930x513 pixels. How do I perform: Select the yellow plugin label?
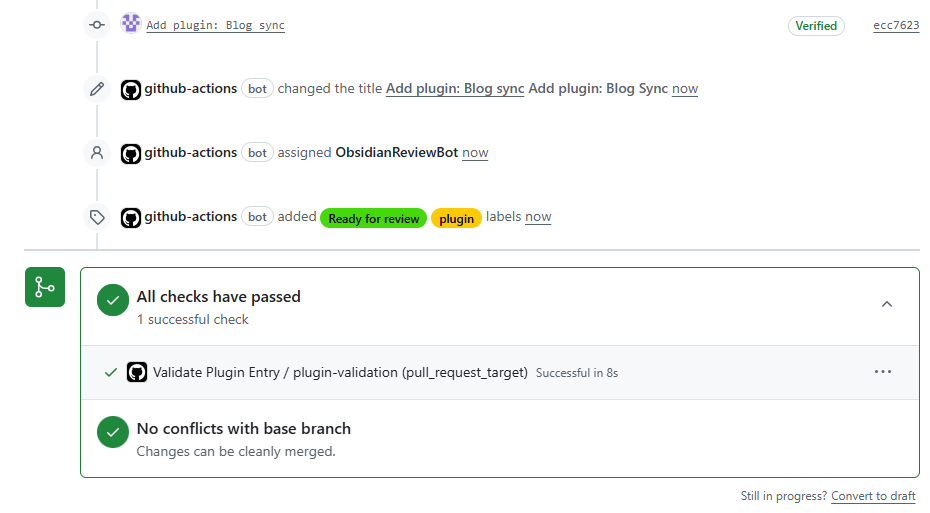[456, 218]
